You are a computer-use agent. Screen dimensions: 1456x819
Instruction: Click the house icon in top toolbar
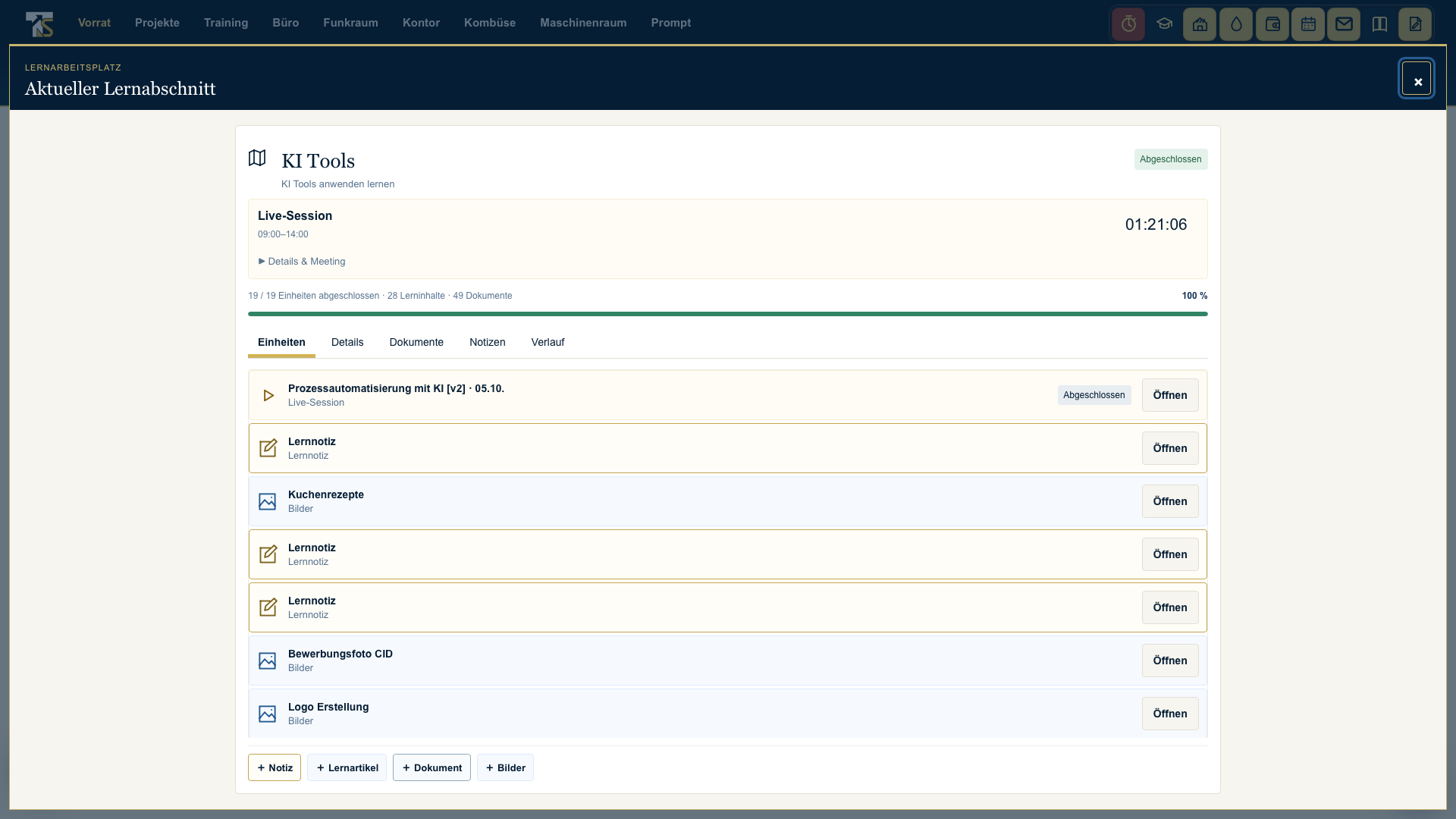1200,24
